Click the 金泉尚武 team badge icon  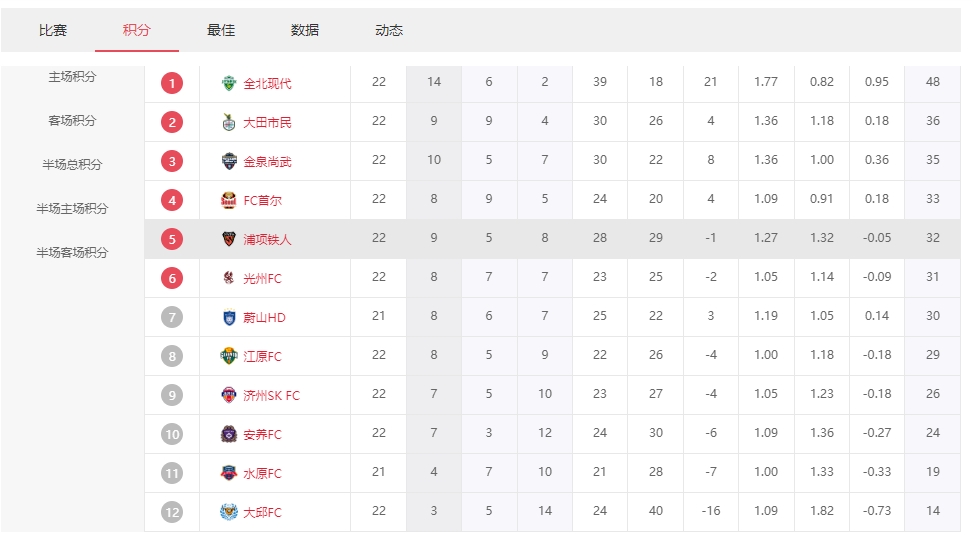pos(229,161)
